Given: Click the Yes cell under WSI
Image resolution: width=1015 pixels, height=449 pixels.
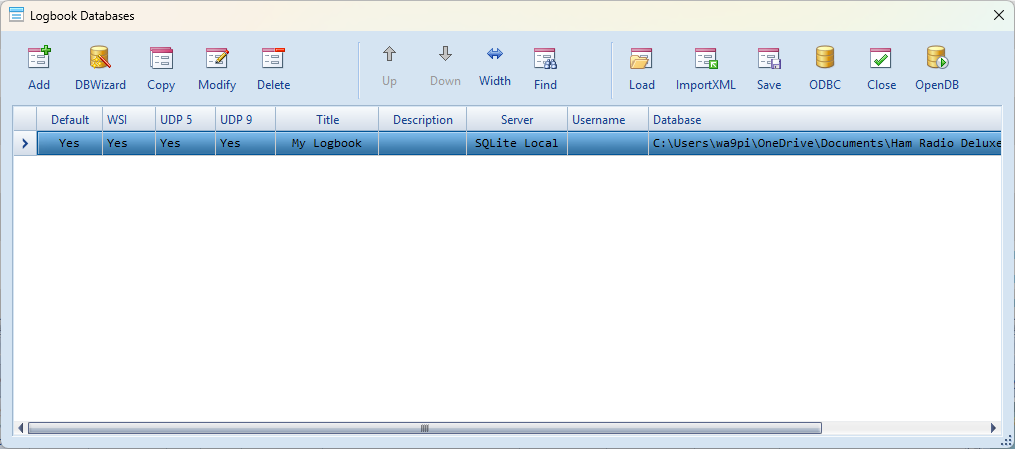Looking at the screenshot, I should 129,144.
